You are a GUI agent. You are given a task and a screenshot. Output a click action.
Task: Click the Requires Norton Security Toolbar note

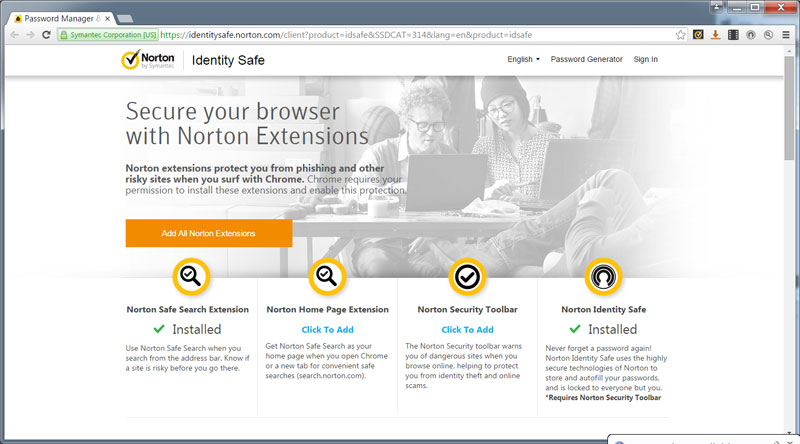(603, 398)
